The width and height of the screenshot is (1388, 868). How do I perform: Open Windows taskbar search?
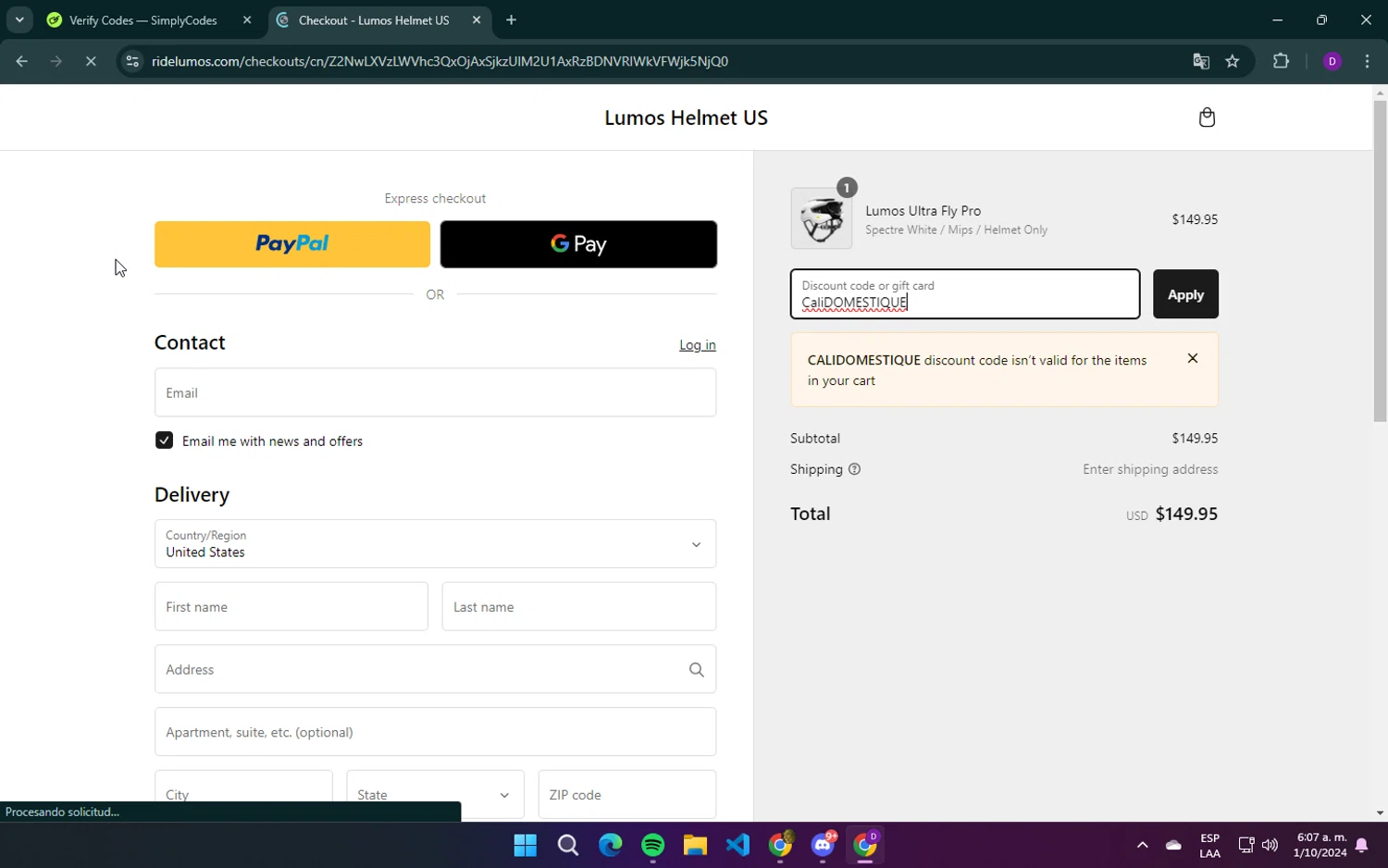pyautogui.click(x=568, y=845)
